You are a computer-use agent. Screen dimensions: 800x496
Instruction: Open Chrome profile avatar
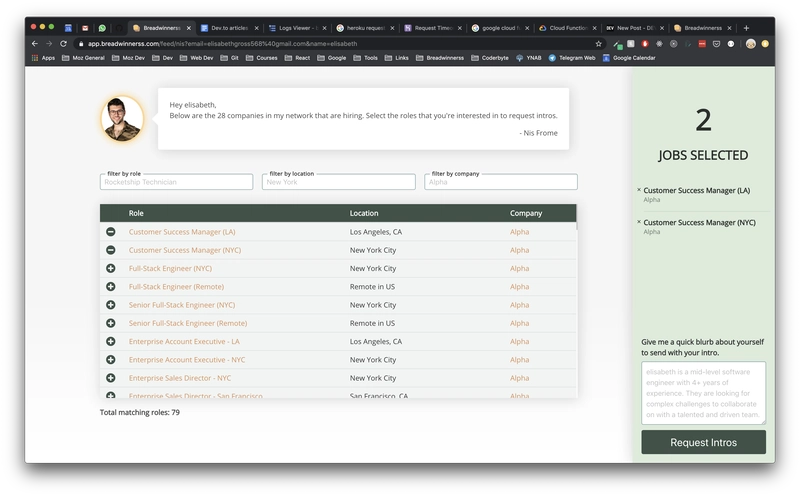pyautogui.click(x=751, y=44)
